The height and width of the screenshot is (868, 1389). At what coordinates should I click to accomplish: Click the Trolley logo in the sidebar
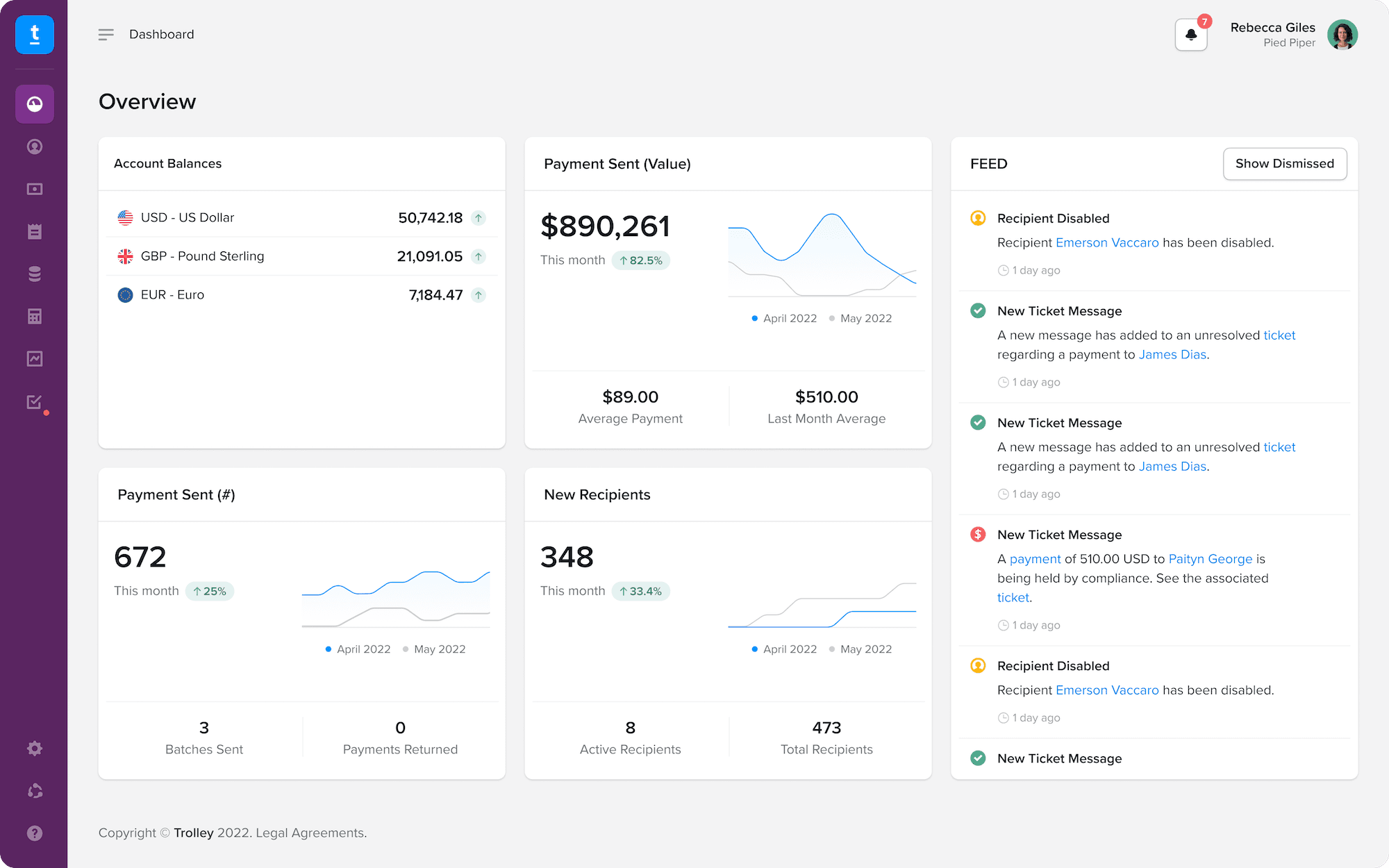tap(35, 35)
